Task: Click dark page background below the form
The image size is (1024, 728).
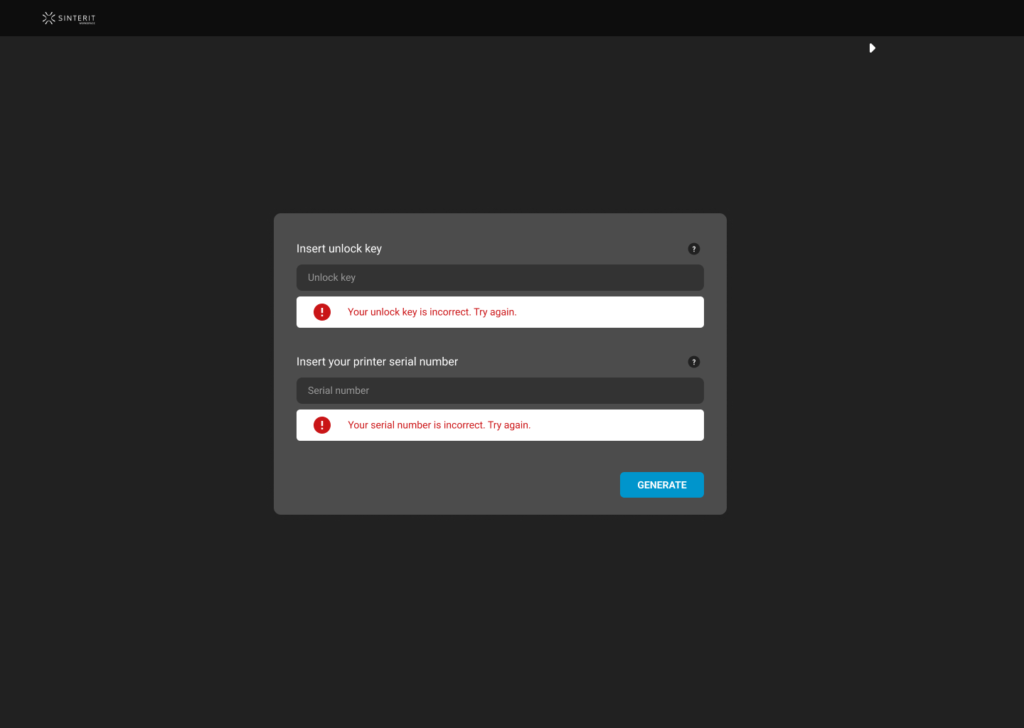Action: (x=500, y=620)
